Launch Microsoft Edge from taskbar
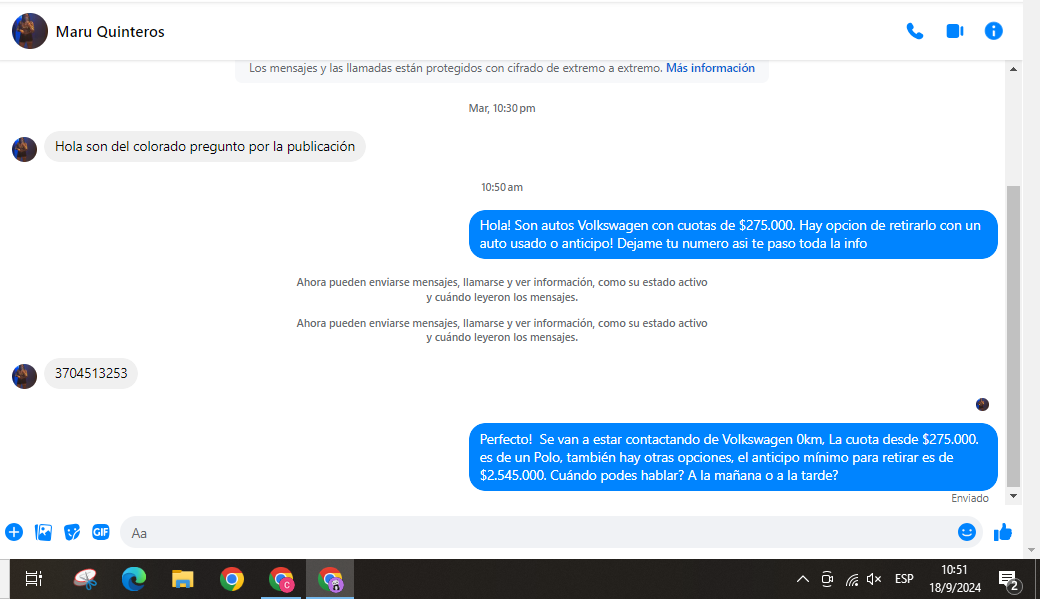This screenshot has height=599, width=1040. coord(134,579)
